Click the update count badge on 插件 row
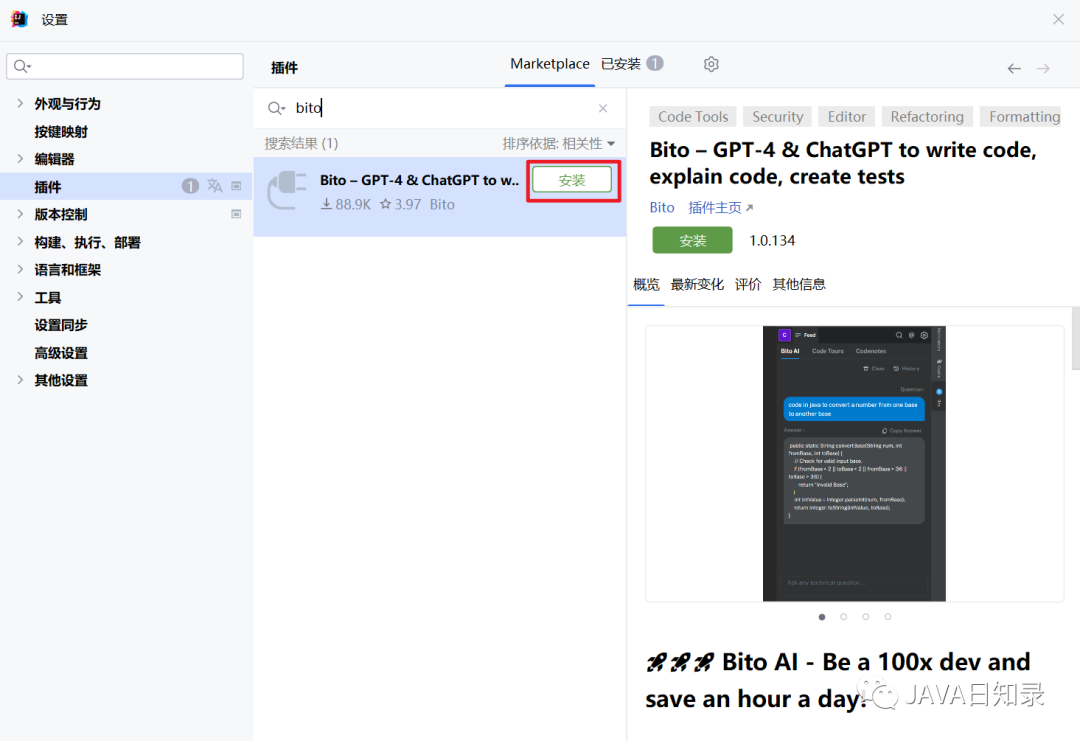 190,186
